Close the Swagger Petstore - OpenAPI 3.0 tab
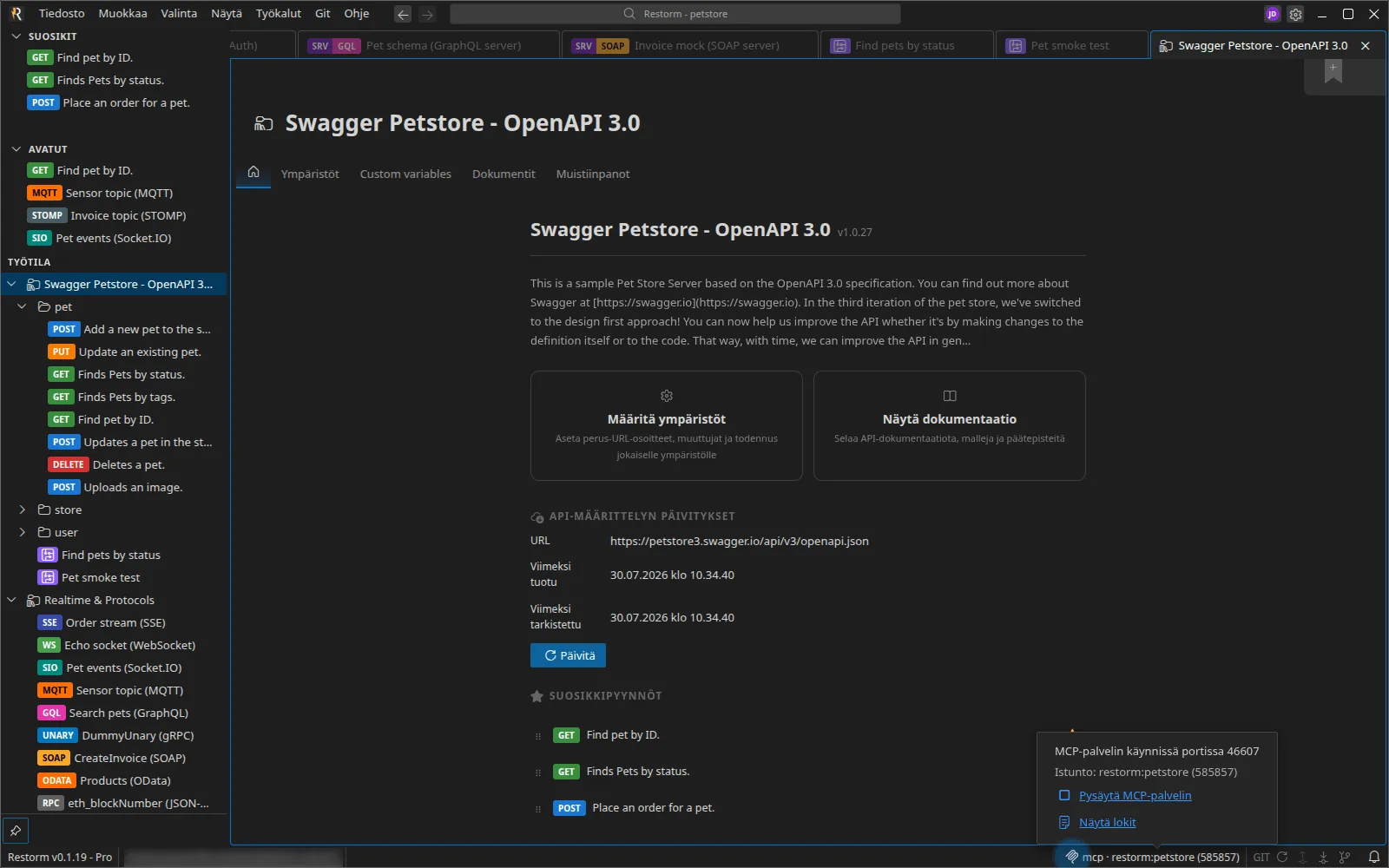The image size is (1389, 868). click(1366, 46)
